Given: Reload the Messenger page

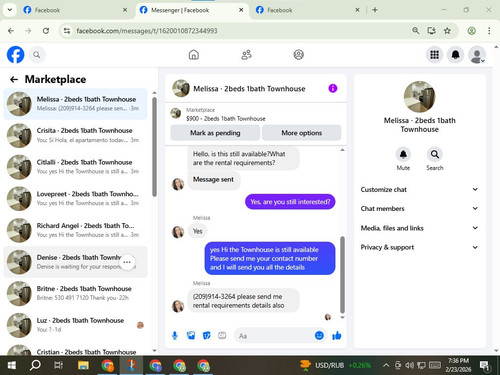Looking at the screenshot, I should point(46,31).
